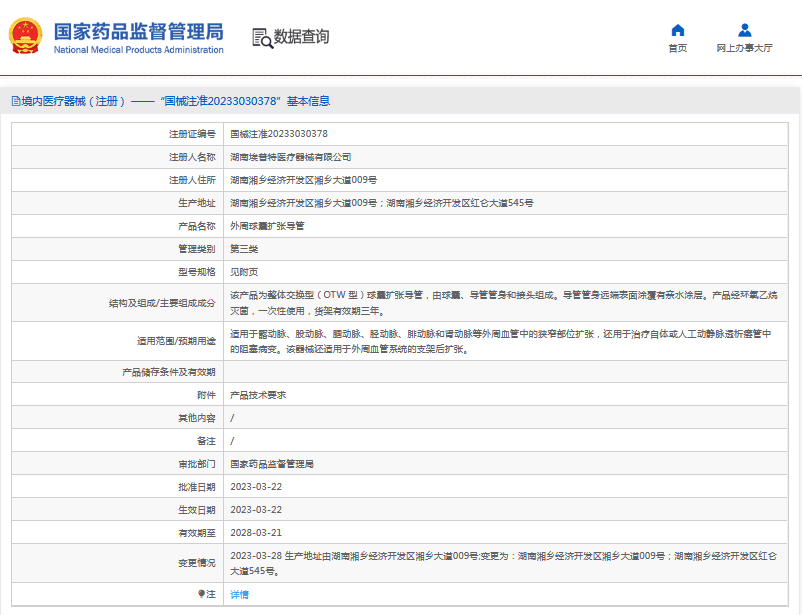Screen dimensions: 802x615
Task: Click the 其他内容 row label
Action: point(197,418)
